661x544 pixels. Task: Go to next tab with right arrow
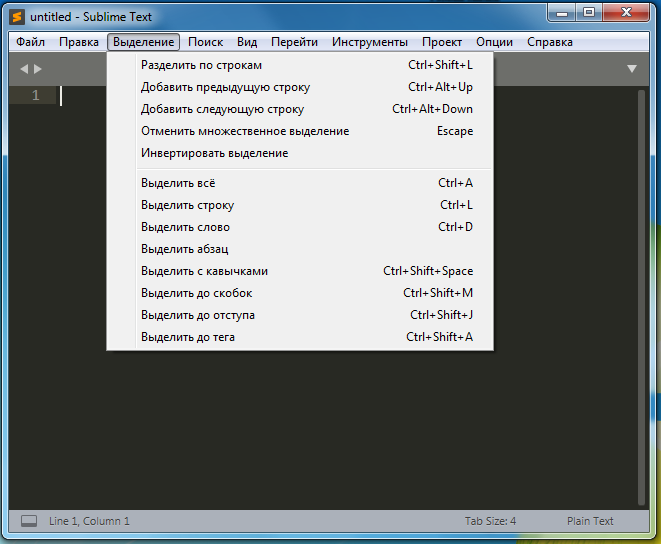[38, 69]
